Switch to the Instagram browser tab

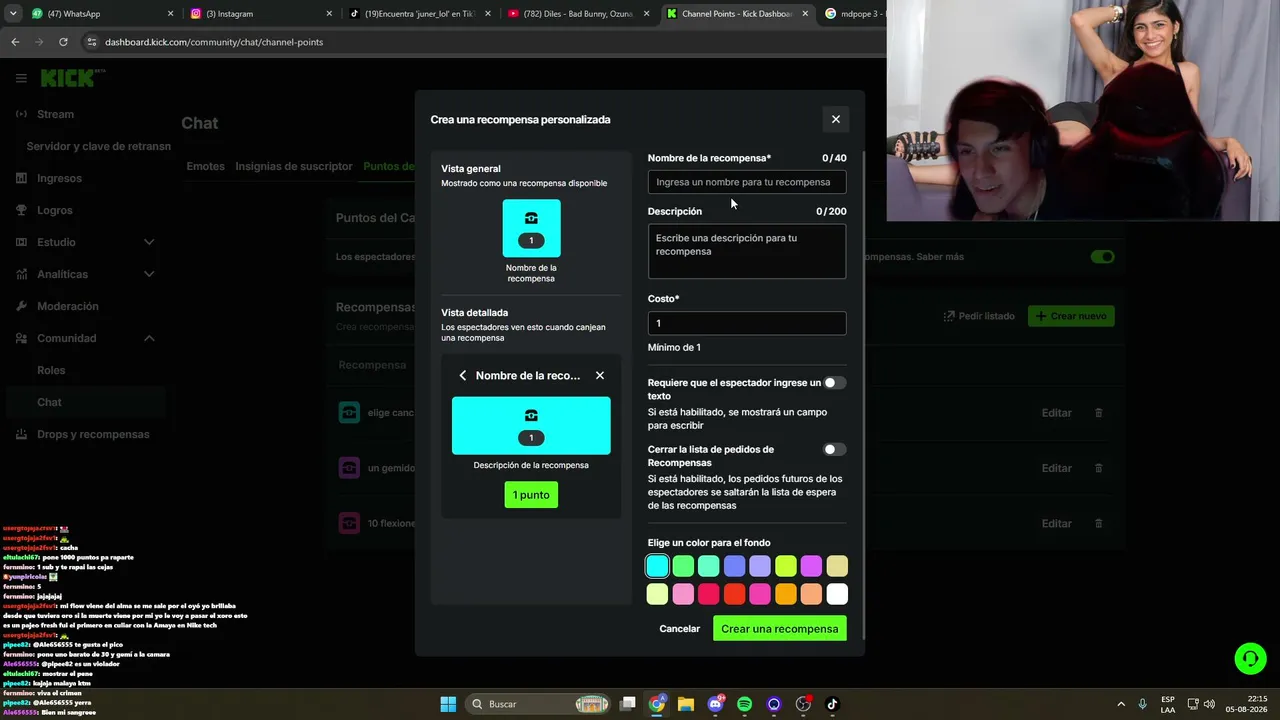[x=260, y=14]
